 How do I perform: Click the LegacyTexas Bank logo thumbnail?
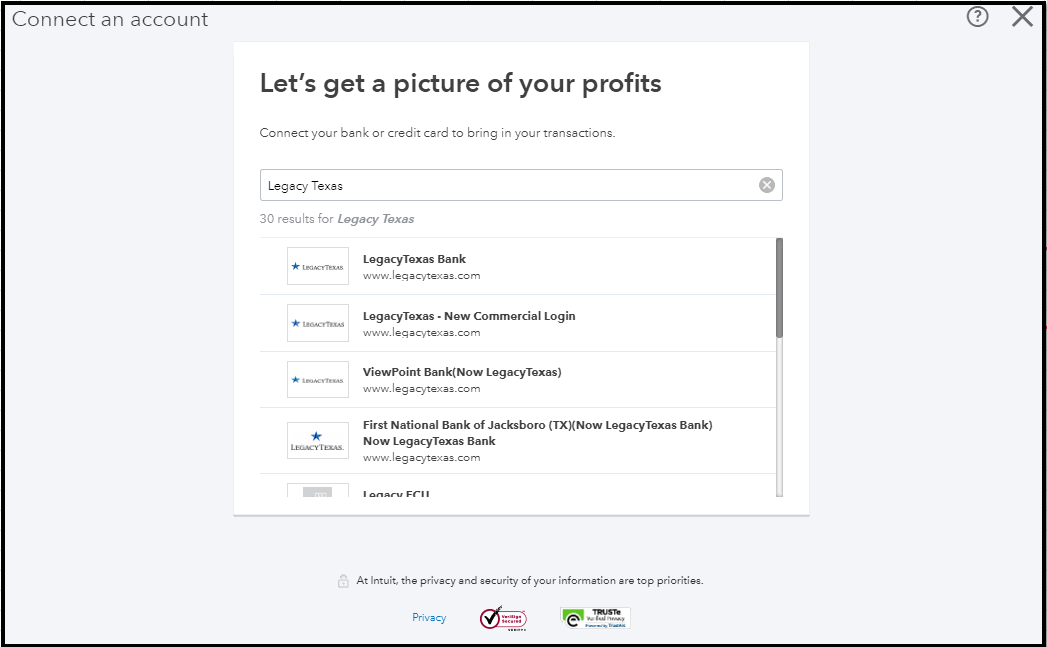(317, 266)
